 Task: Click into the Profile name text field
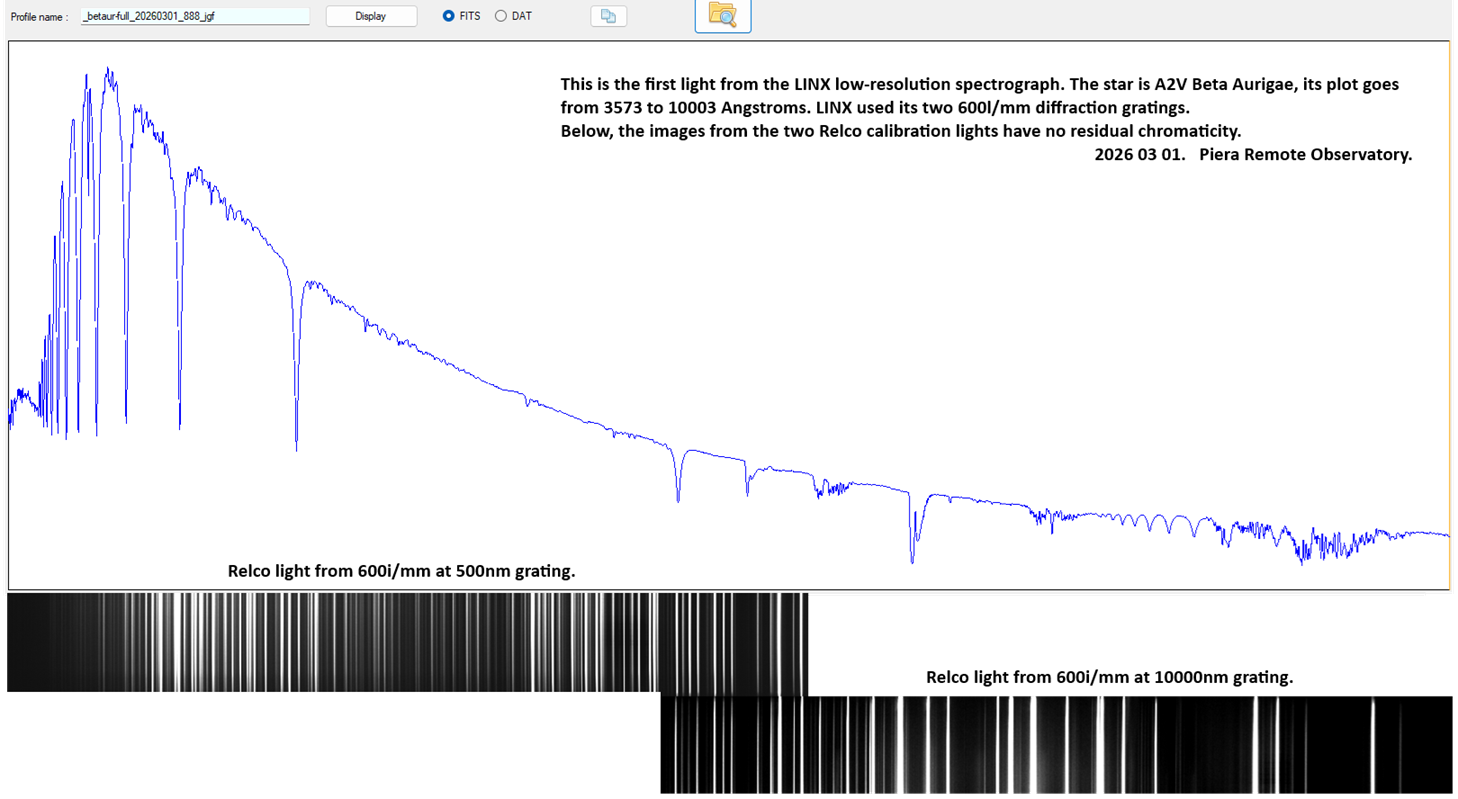[x=194, y=16]
